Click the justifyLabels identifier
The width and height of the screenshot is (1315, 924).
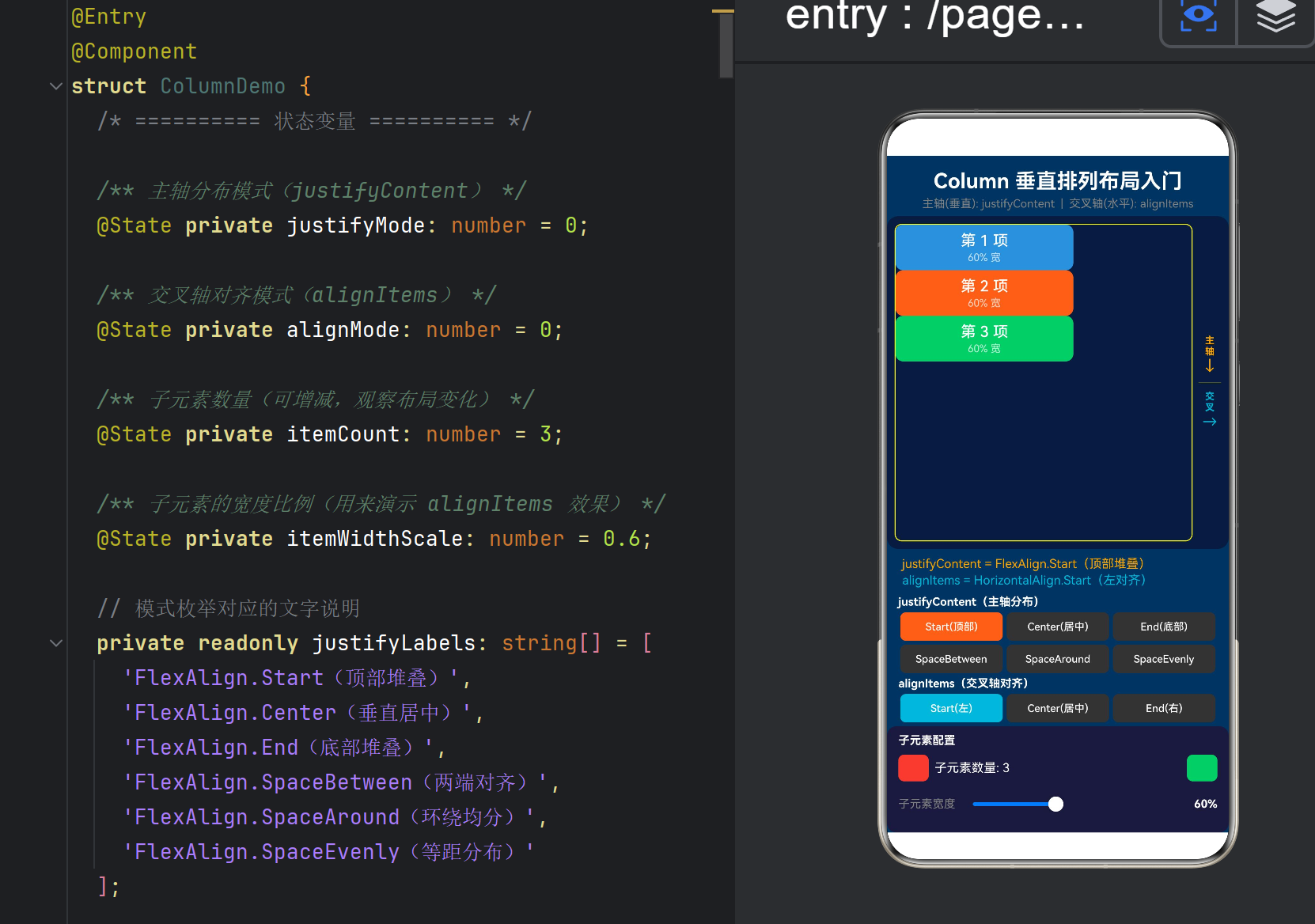point(394,643)
